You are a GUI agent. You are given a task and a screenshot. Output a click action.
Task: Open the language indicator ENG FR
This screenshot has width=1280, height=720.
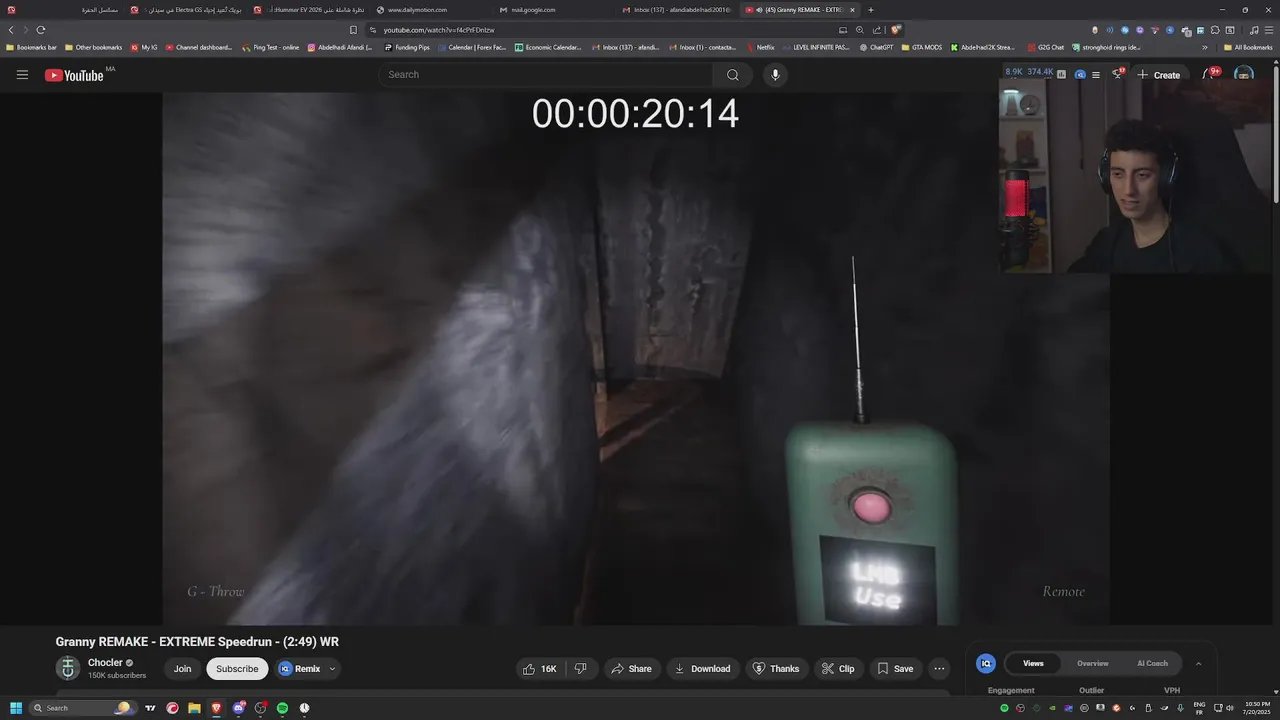pyautogui.click(x=1199, y=708)
